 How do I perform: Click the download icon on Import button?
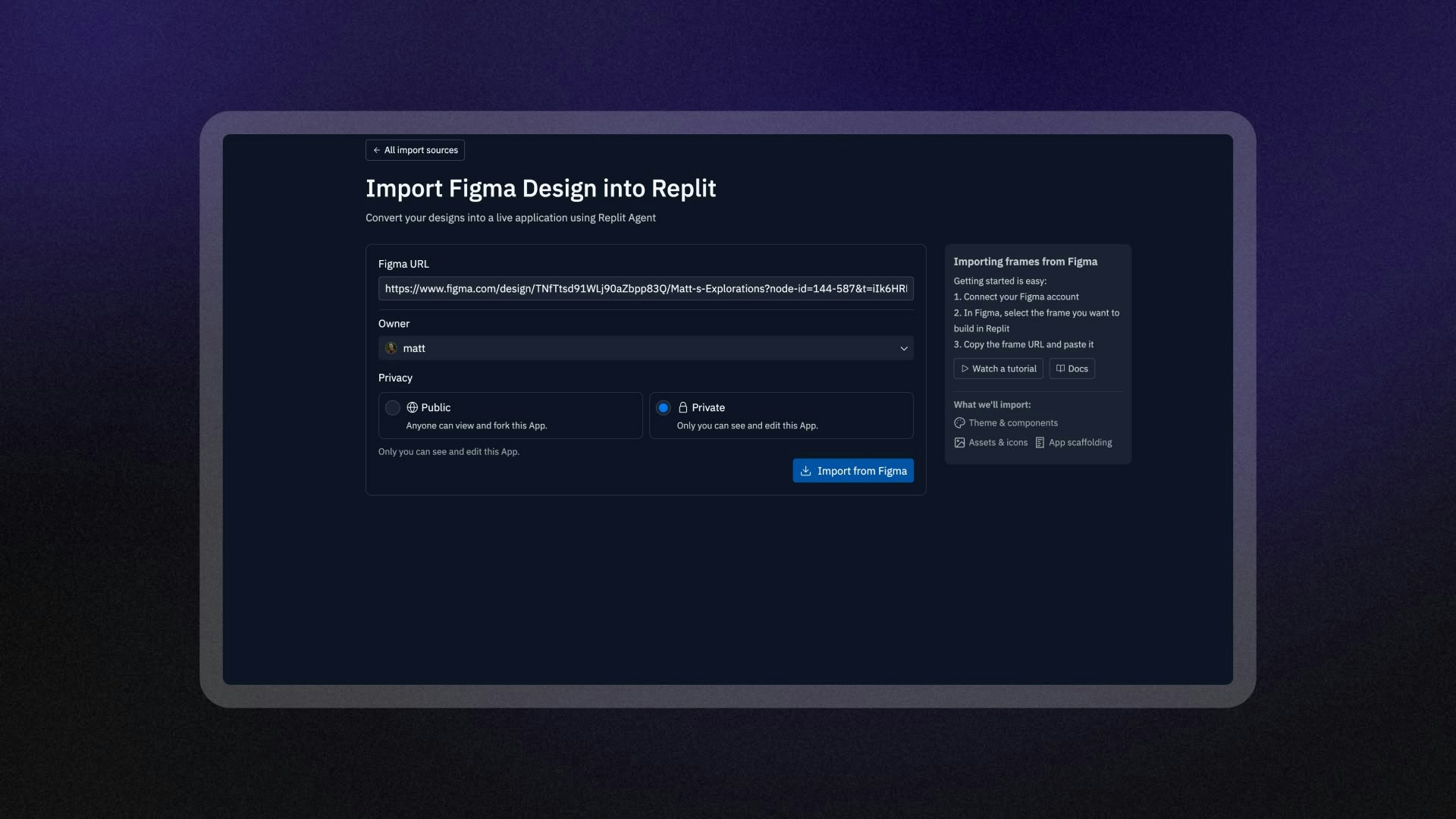point(805,471)
